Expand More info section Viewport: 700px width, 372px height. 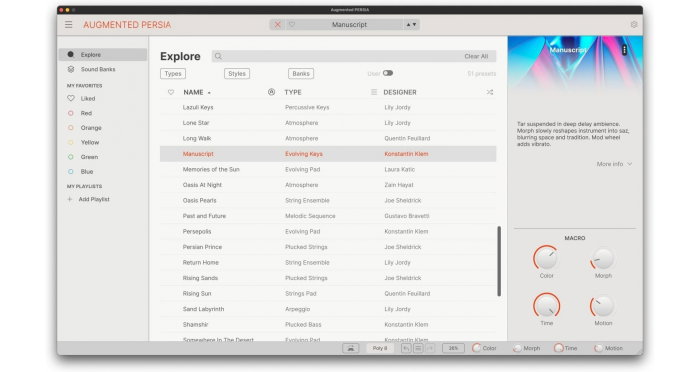click(x=614, y=164)
